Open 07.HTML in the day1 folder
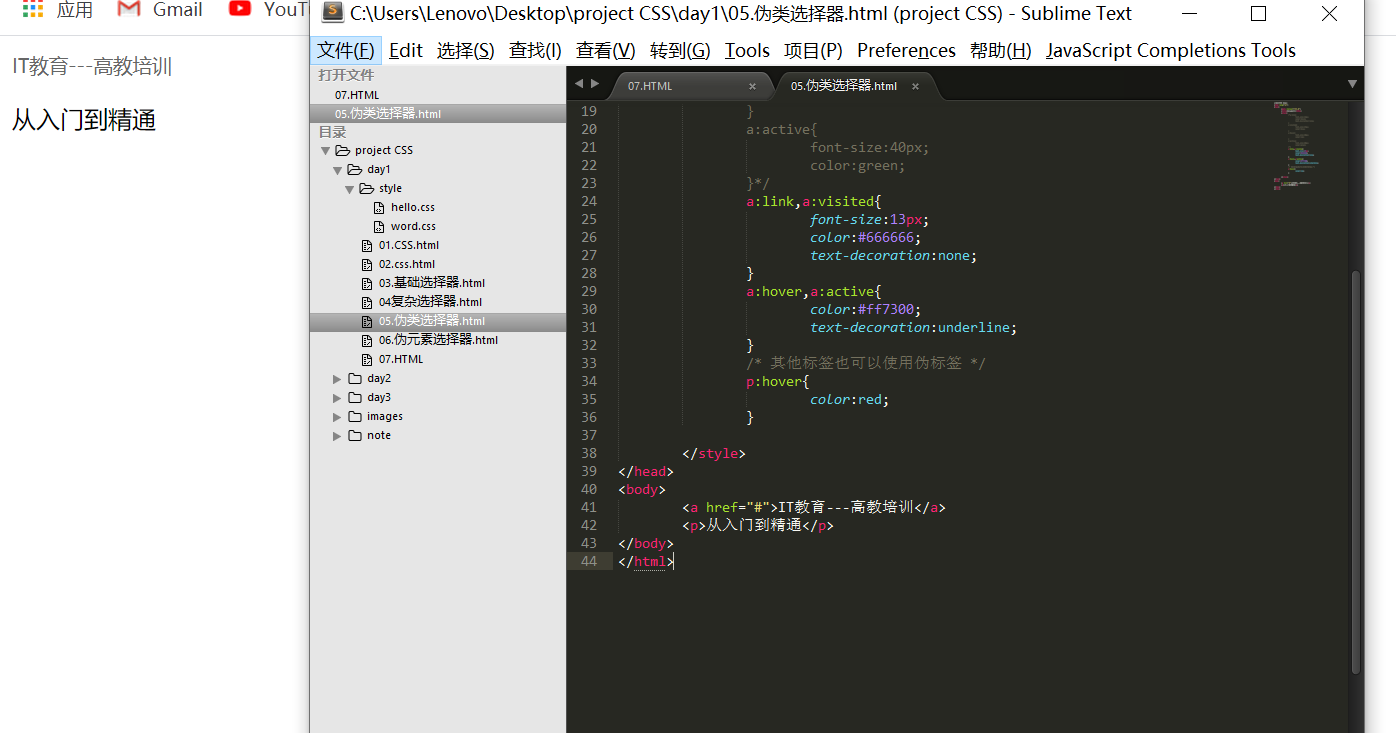 [400, 359]
